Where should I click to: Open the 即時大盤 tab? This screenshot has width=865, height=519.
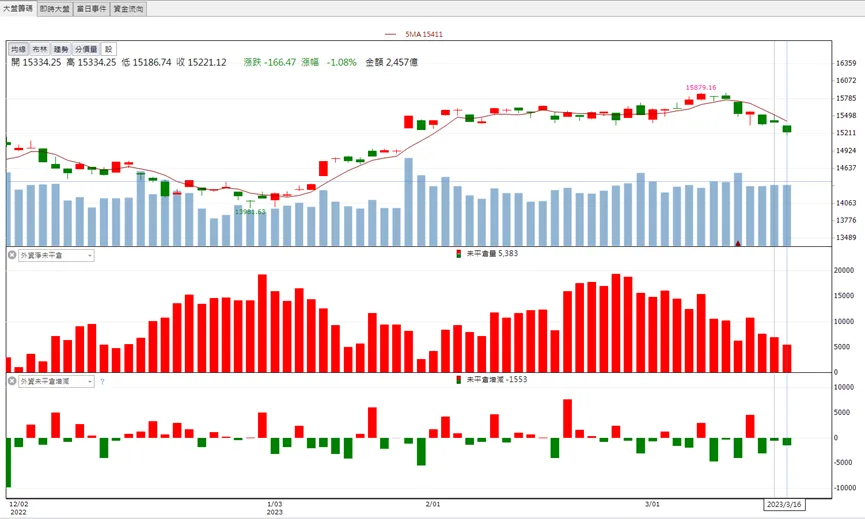[55, 9]
